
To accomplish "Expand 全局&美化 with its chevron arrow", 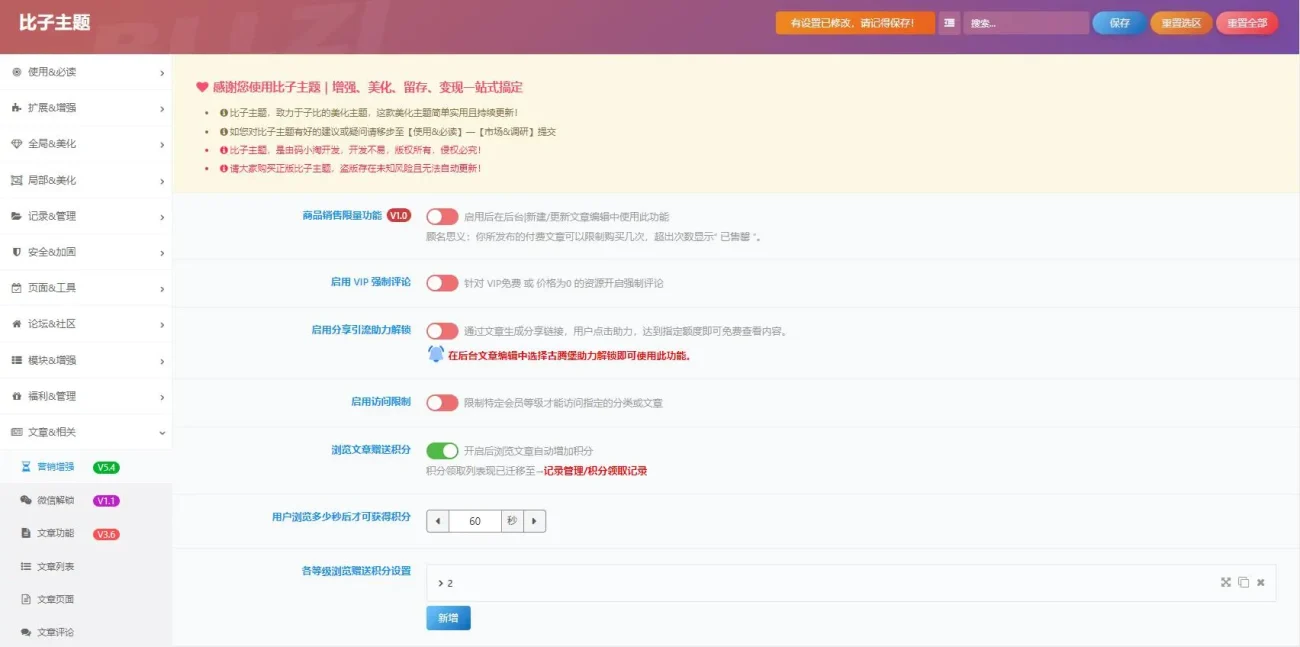I will 162,144.
